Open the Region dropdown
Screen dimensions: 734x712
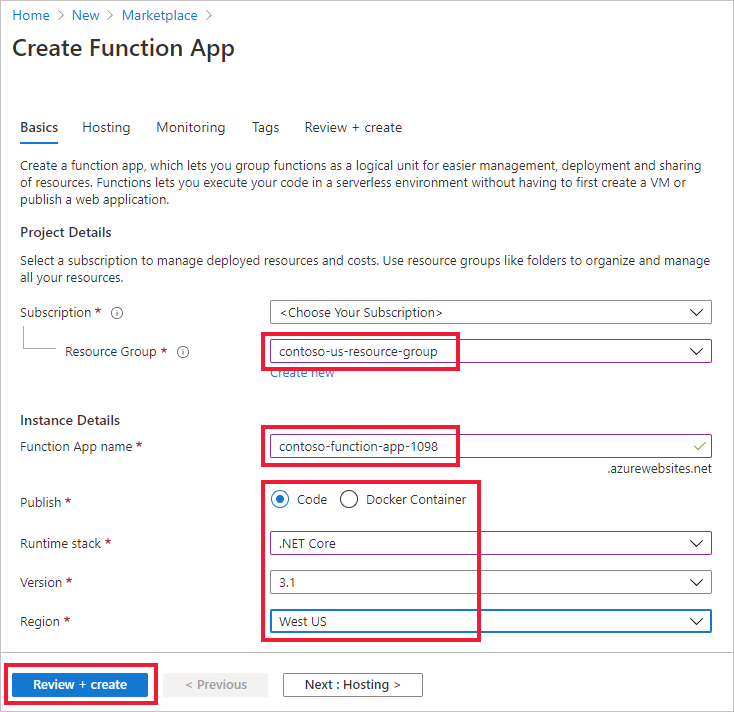490,621
